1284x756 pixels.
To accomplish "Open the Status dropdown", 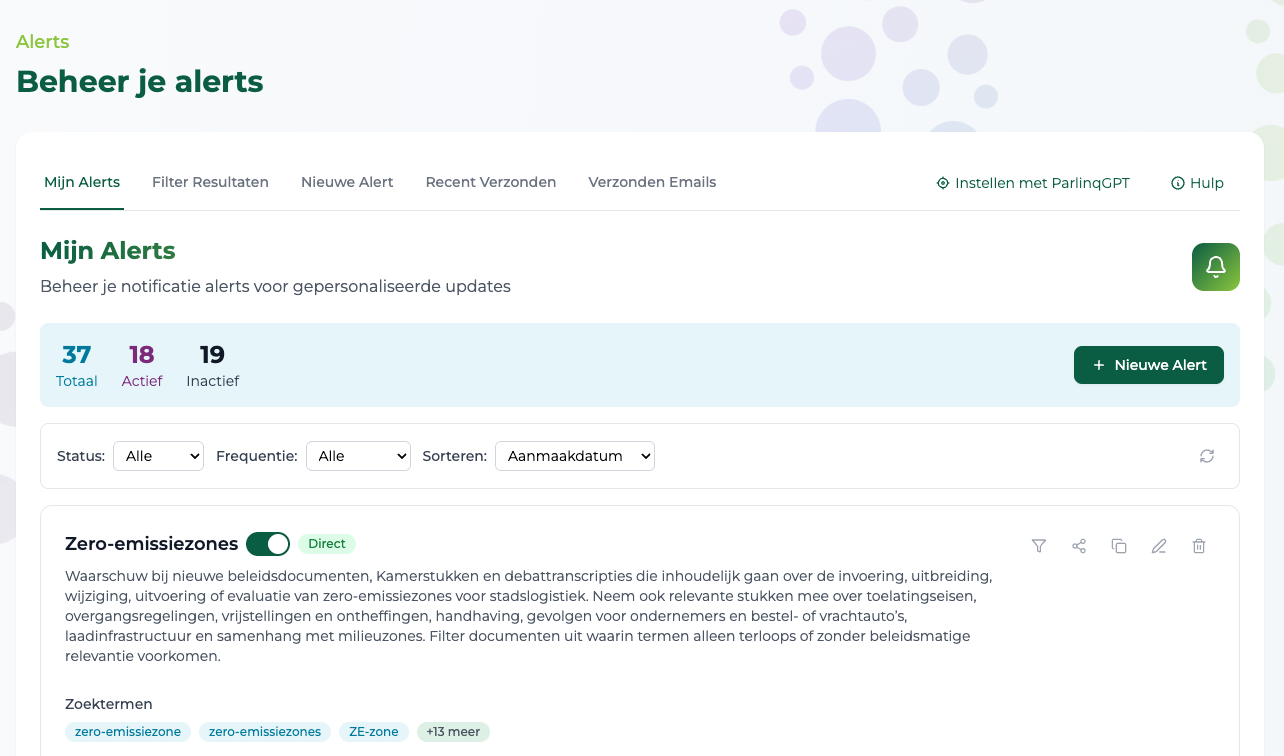I will tap(158, 456).
